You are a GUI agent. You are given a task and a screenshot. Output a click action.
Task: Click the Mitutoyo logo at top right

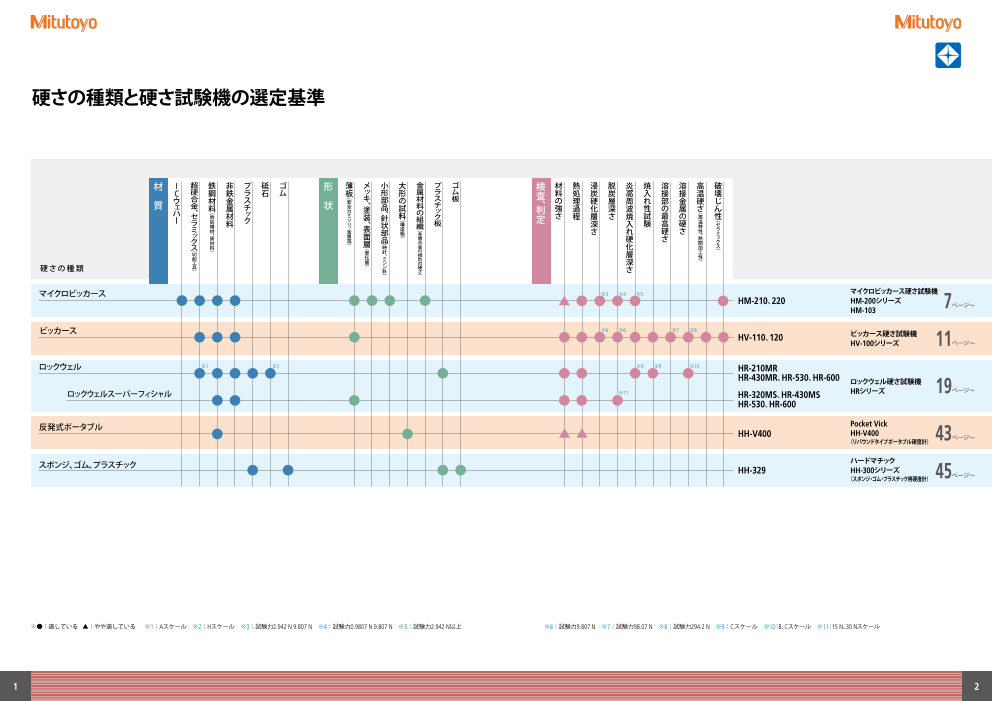pyautogui.click(x=927, y=23)
